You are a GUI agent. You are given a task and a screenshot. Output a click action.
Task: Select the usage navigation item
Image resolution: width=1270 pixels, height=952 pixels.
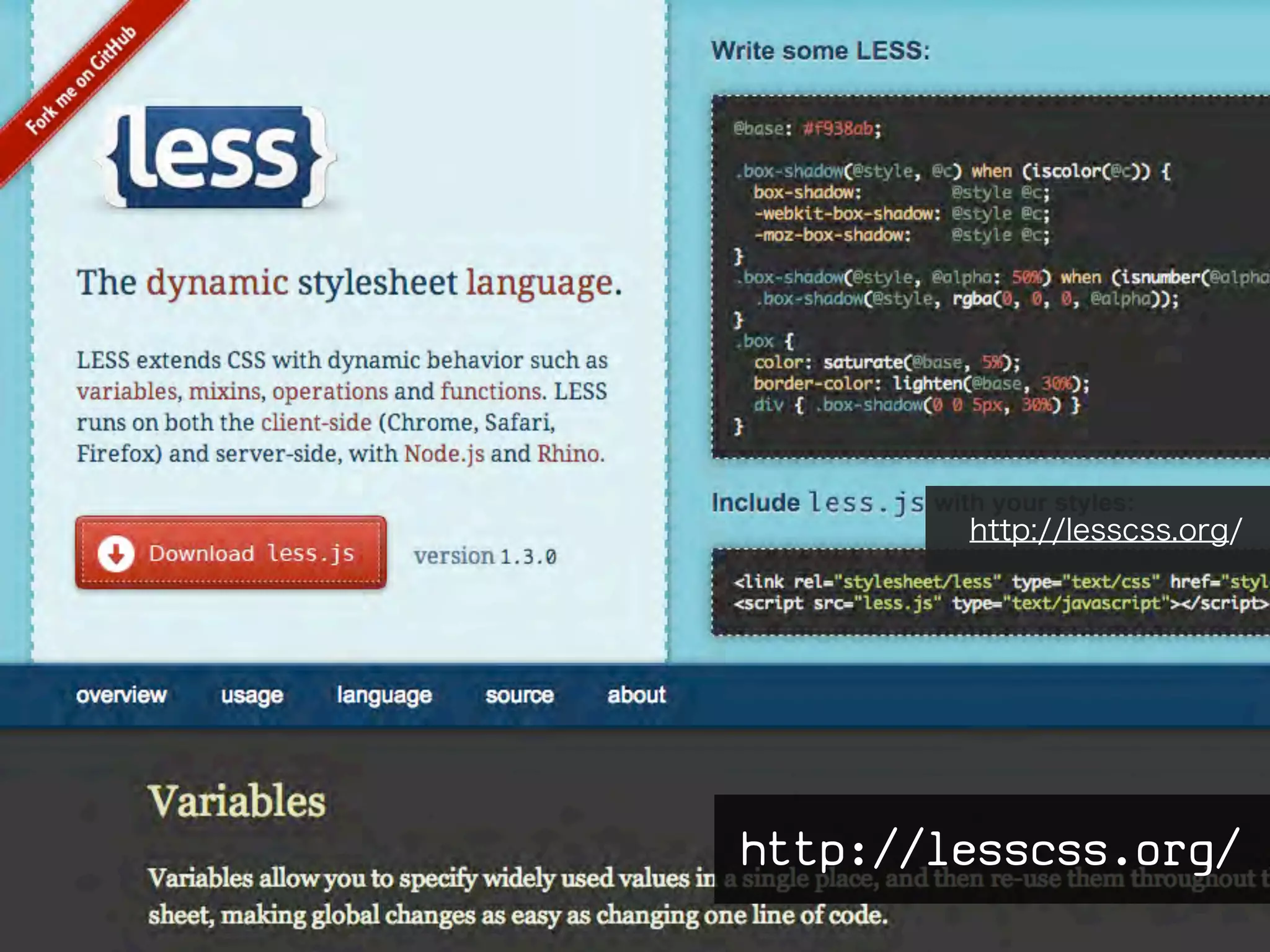tap(252, 696)
